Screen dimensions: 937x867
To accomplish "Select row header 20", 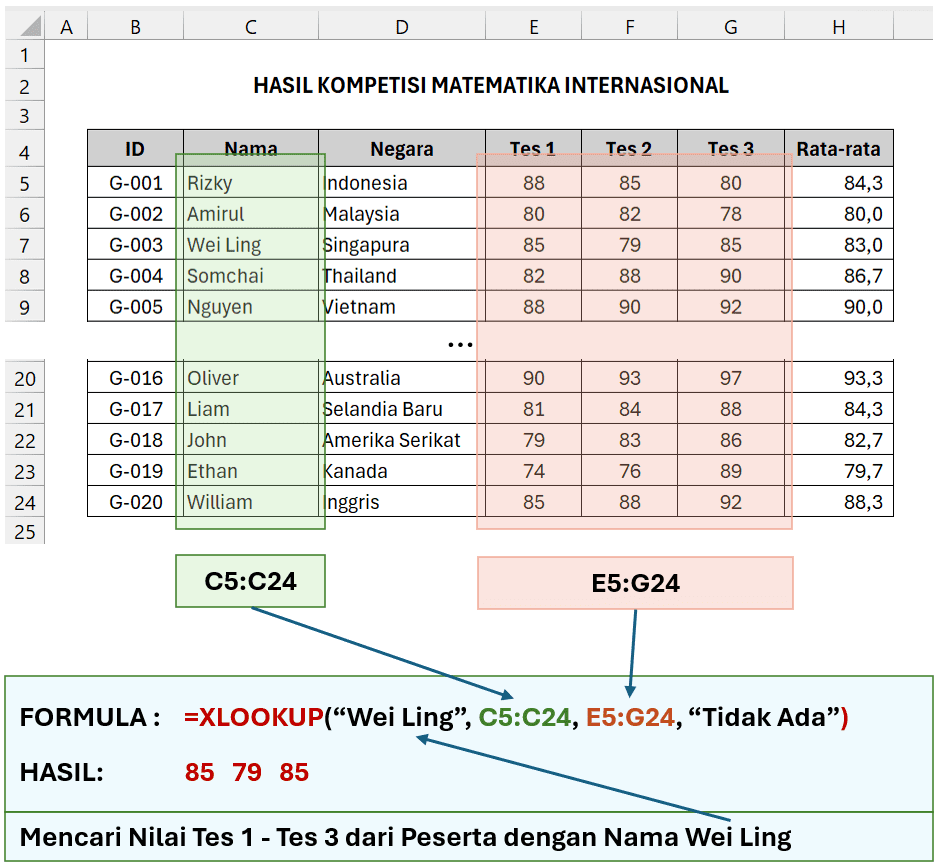I will pos(25,378).
